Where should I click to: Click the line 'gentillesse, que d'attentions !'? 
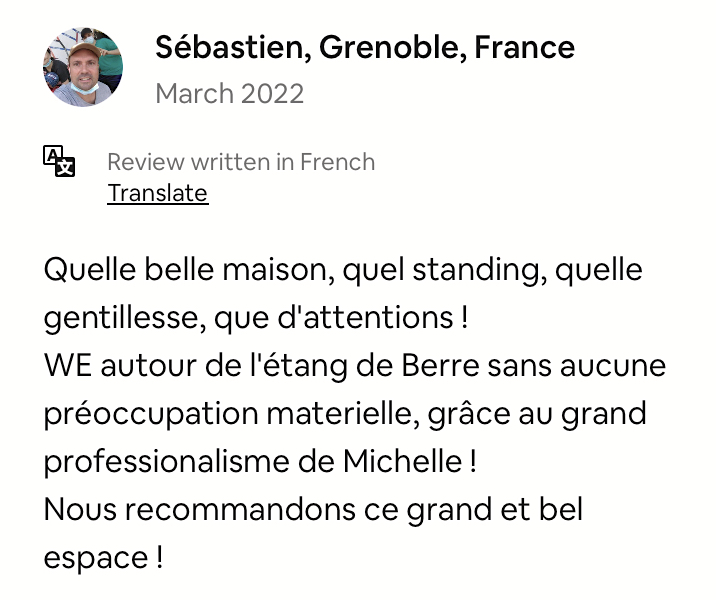pyautogui.click(x=256, y=317)
